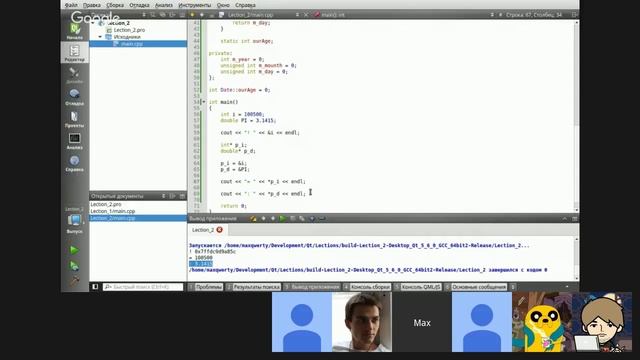Close the current main.cpp document

[x=306, y=15]
